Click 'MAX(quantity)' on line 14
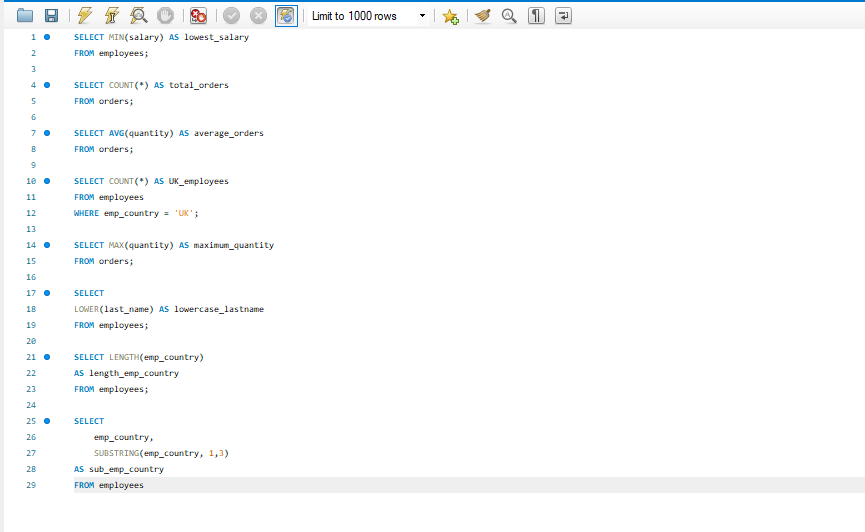The height and width of the screenshot is (532, 865). click(x=141, y=245)
